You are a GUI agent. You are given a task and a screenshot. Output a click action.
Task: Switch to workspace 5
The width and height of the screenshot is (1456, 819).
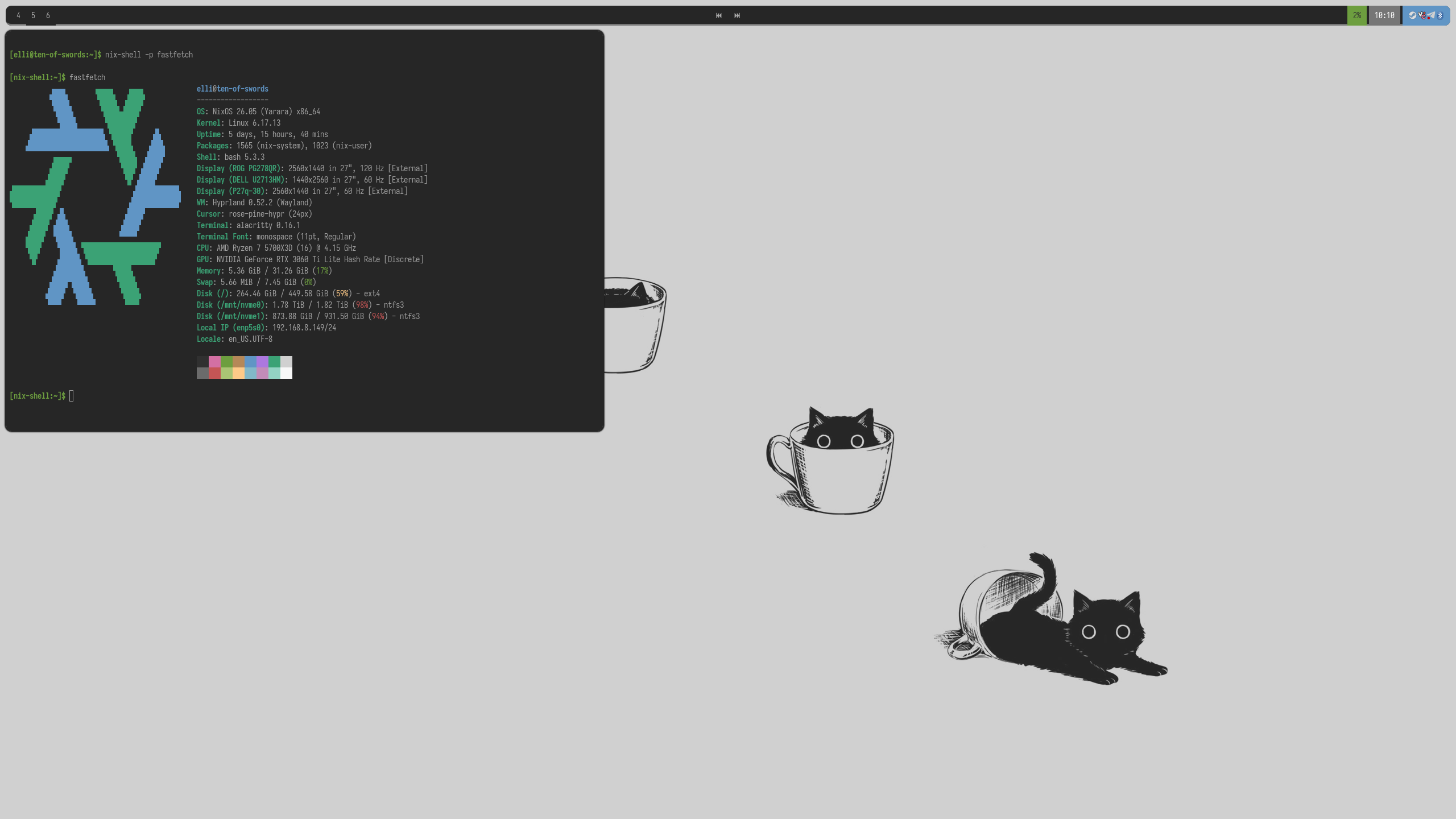pyautogui.click(x=33, y=15)
